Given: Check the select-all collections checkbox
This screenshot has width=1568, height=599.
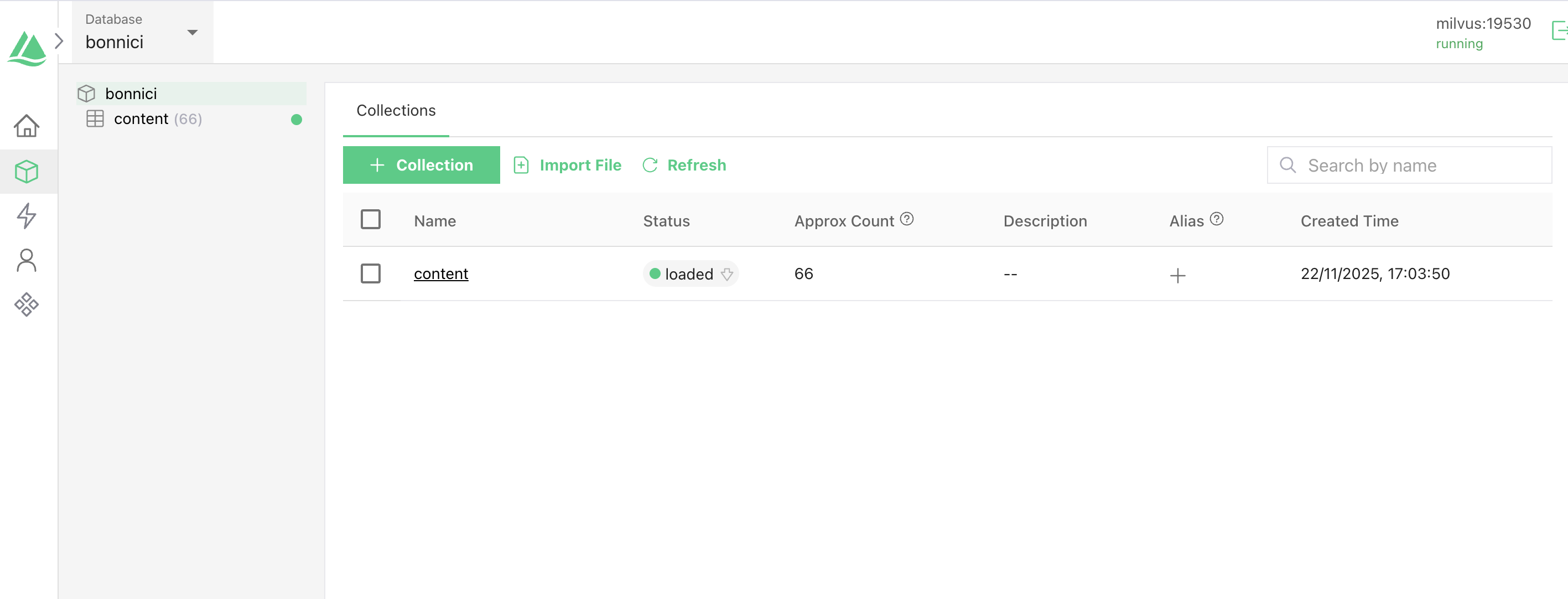Looking at the screenshot, I should click(x=371, y=219).
